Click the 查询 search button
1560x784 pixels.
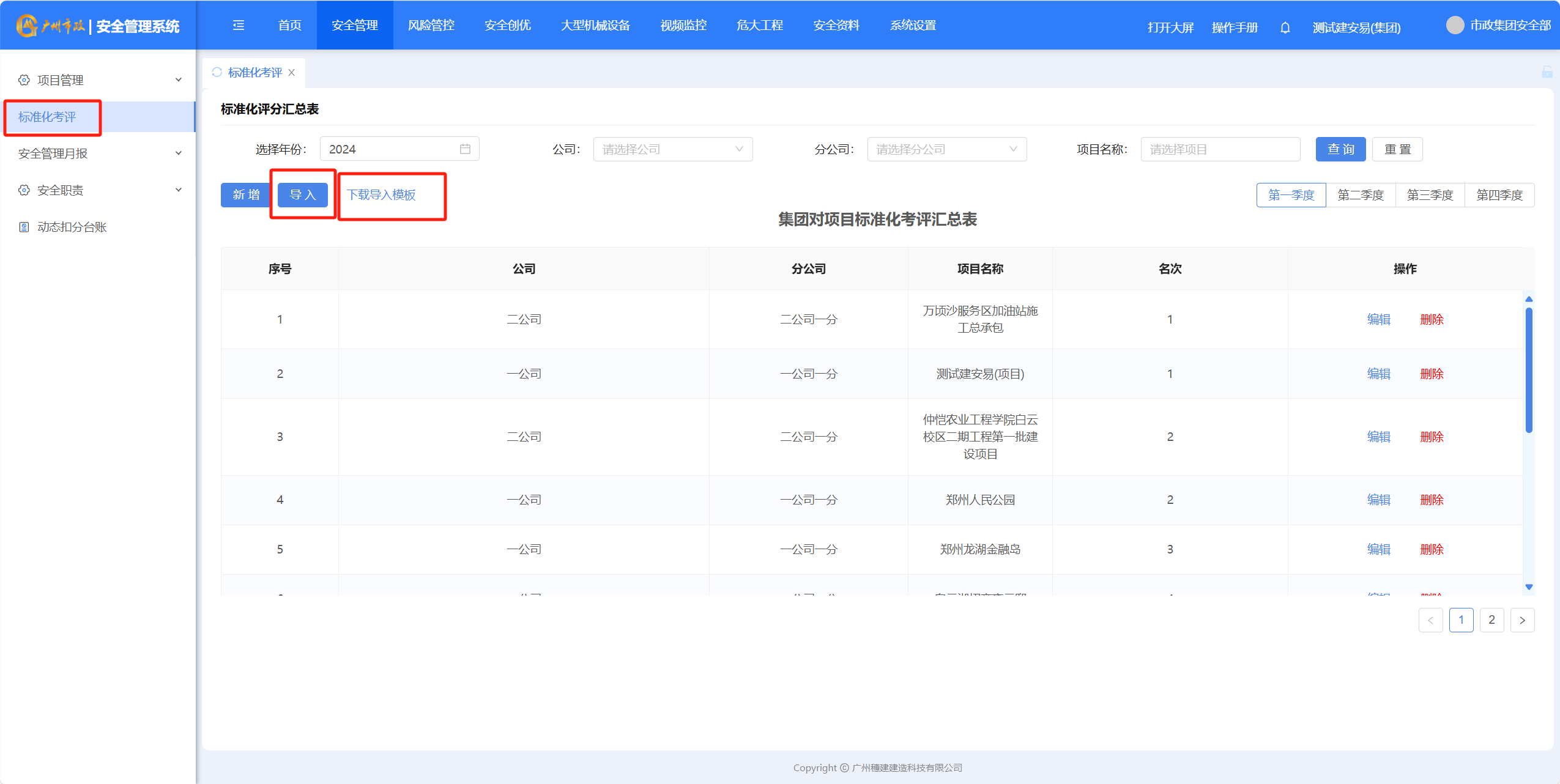(x=1340, y=149)
